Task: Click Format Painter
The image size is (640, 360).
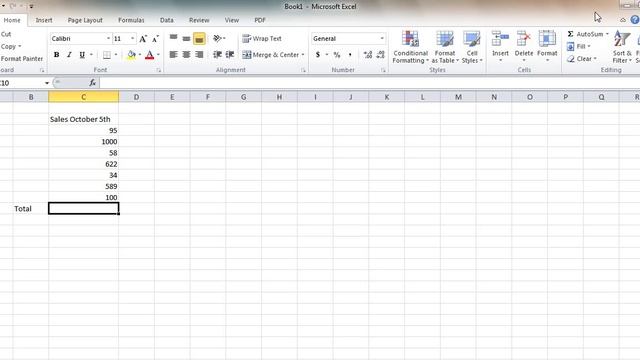Action: tap(22, 59)
